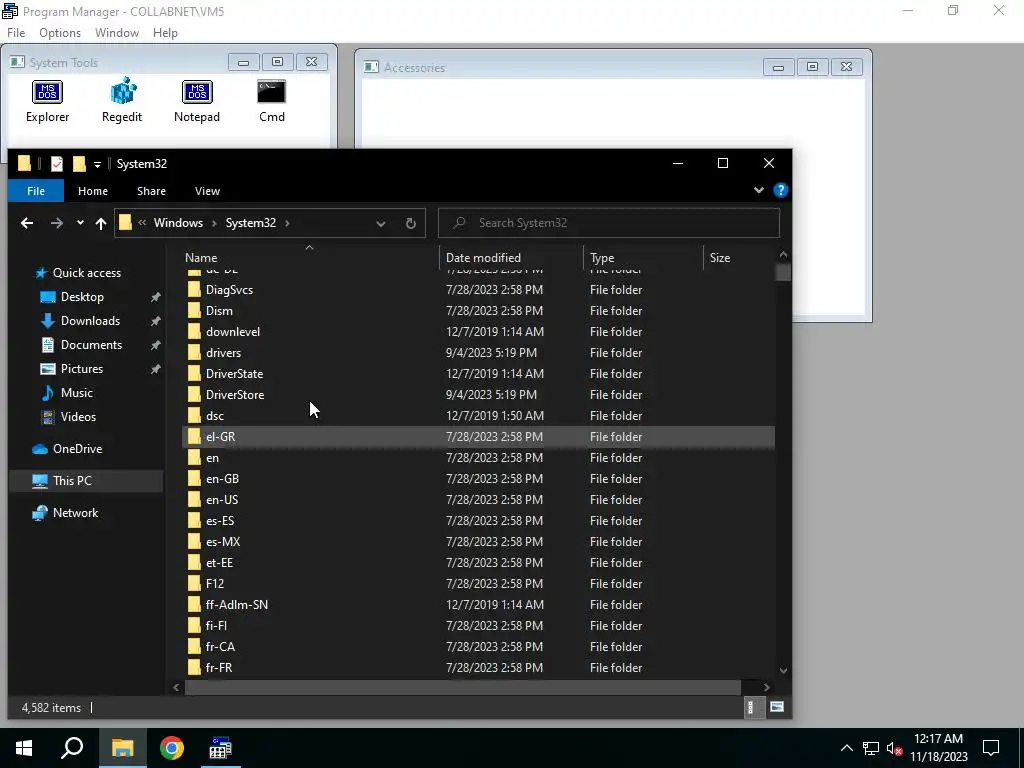Open File Explorer help question mark
Viewport: 1024px width, 768px height.
(780, 190)
